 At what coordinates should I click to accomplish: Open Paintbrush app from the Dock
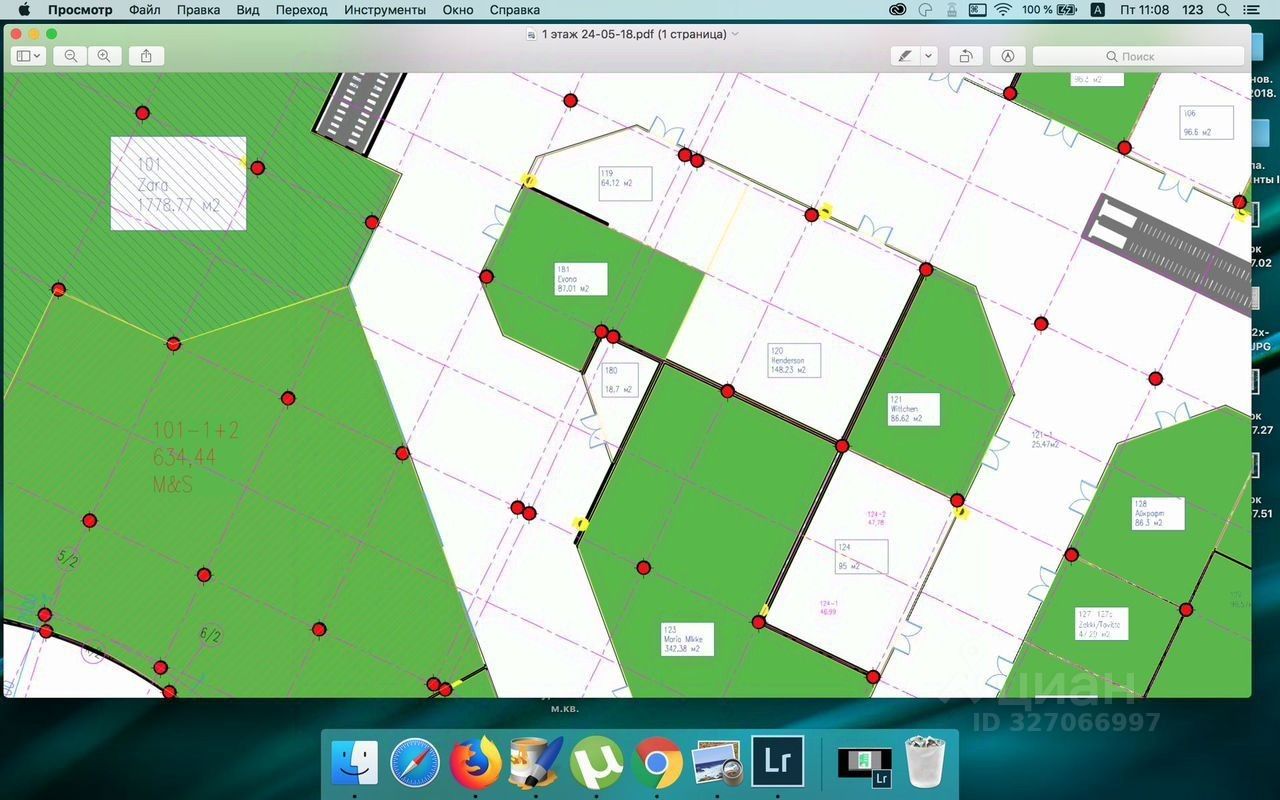535,763
